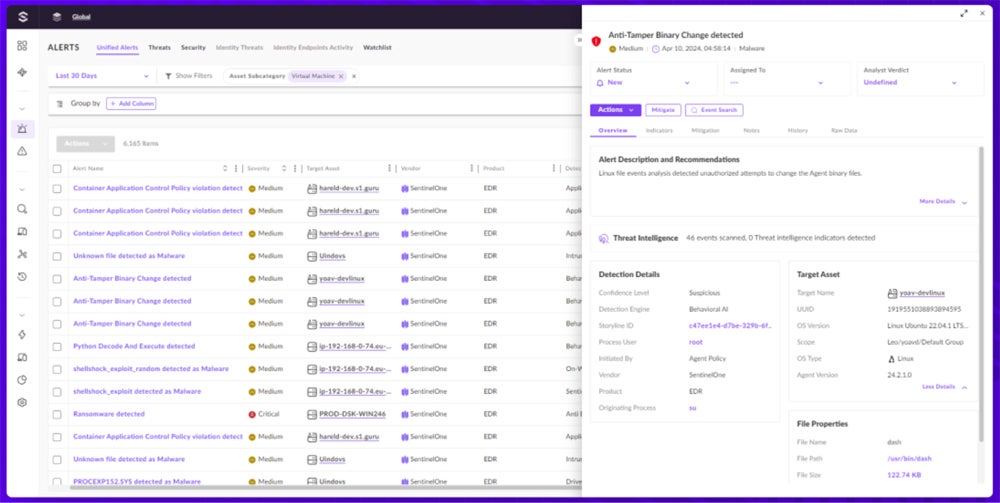Toggle the select-all checkbox in table header
The height and width of the screenshot is (503, 1000).
coord(57,168)
